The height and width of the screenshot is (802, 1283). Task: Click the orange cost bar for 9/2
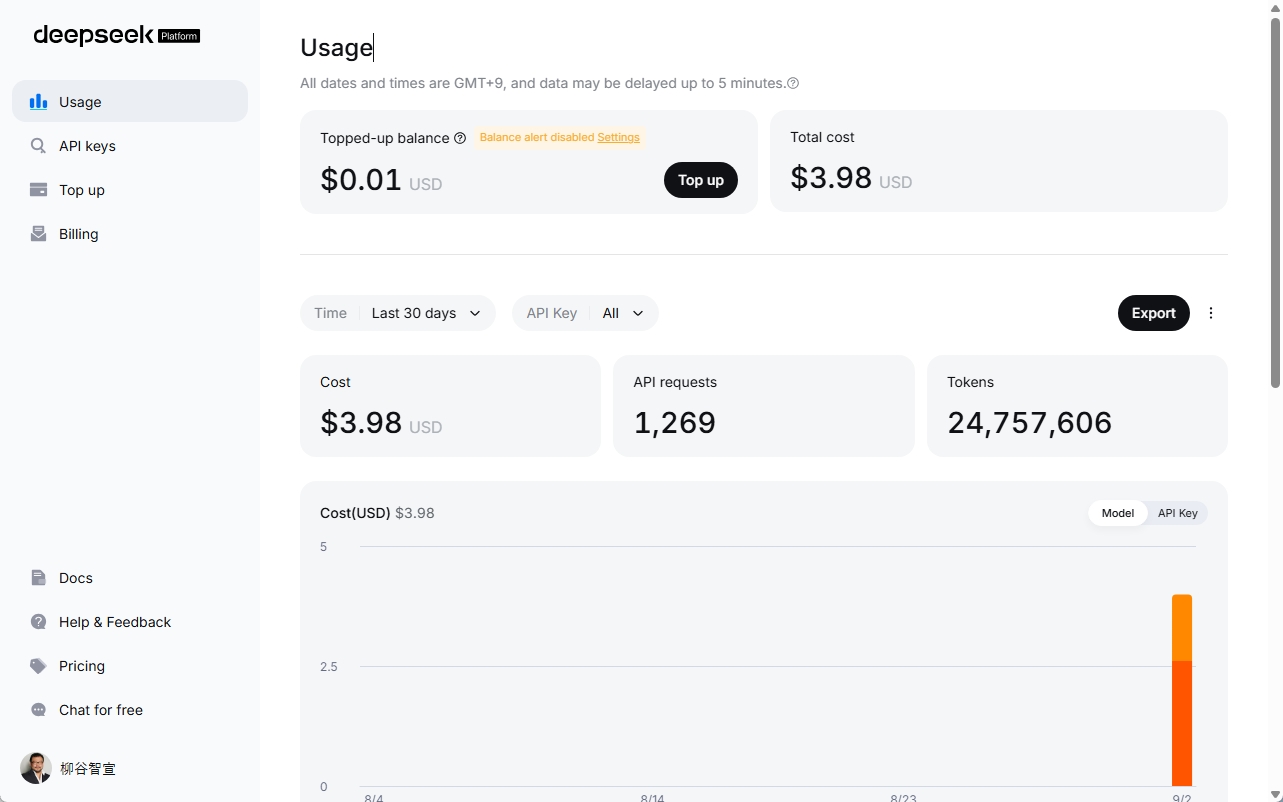click(x=1182, y=690)
